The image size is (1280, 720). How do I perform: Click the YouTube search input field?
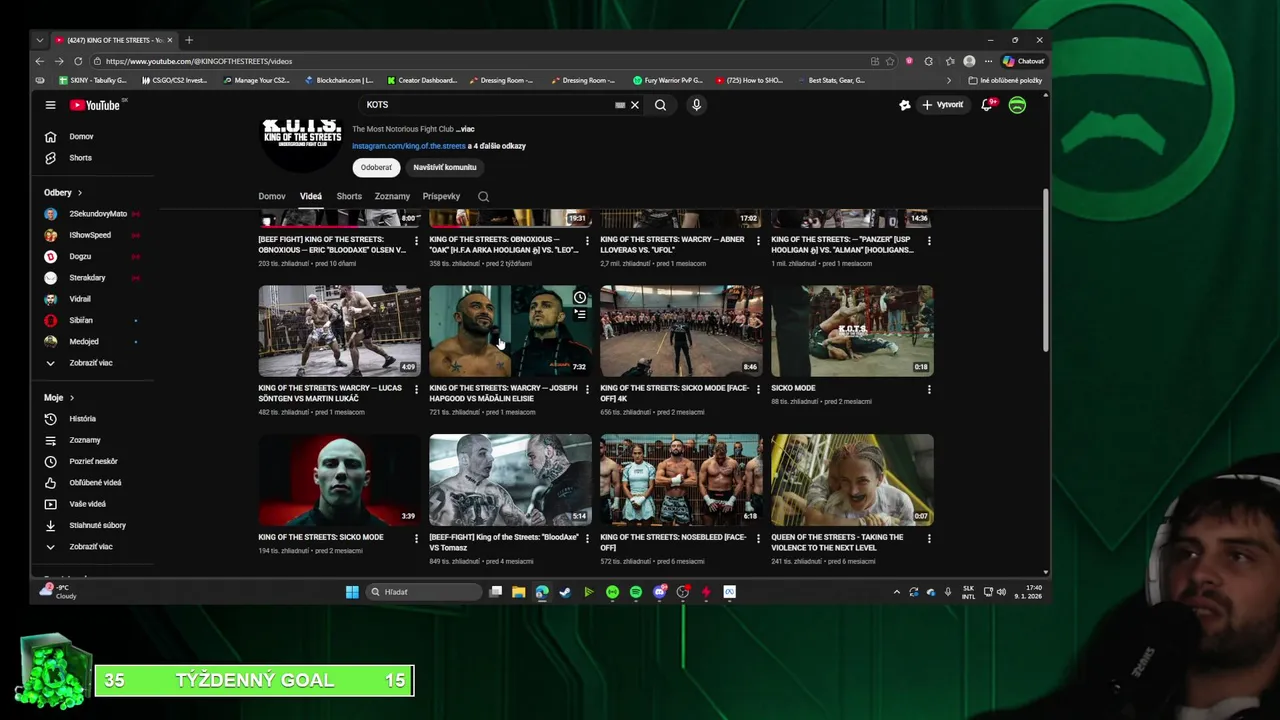(490, 105)
